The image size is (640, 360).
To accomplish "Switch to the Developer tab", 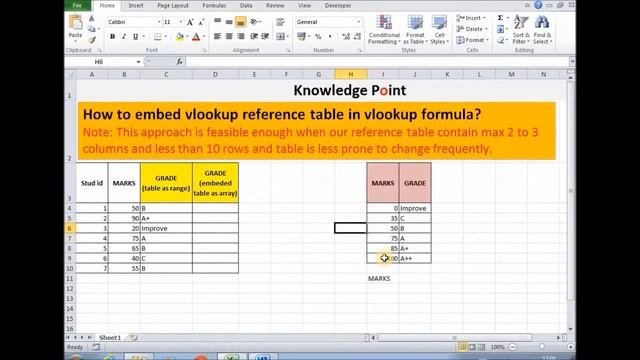I will 338,6.
